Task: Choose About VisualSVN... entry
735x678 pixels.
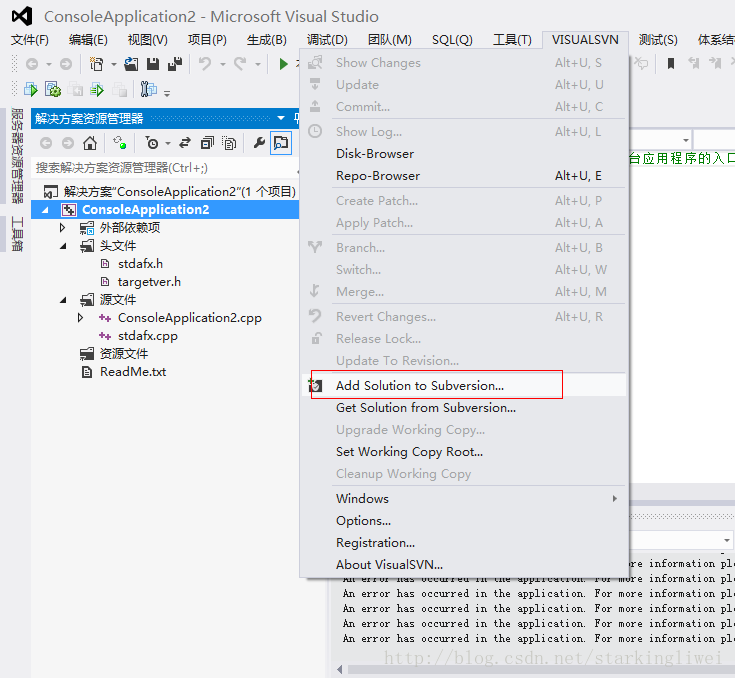Action: click(x=463, y=565)
